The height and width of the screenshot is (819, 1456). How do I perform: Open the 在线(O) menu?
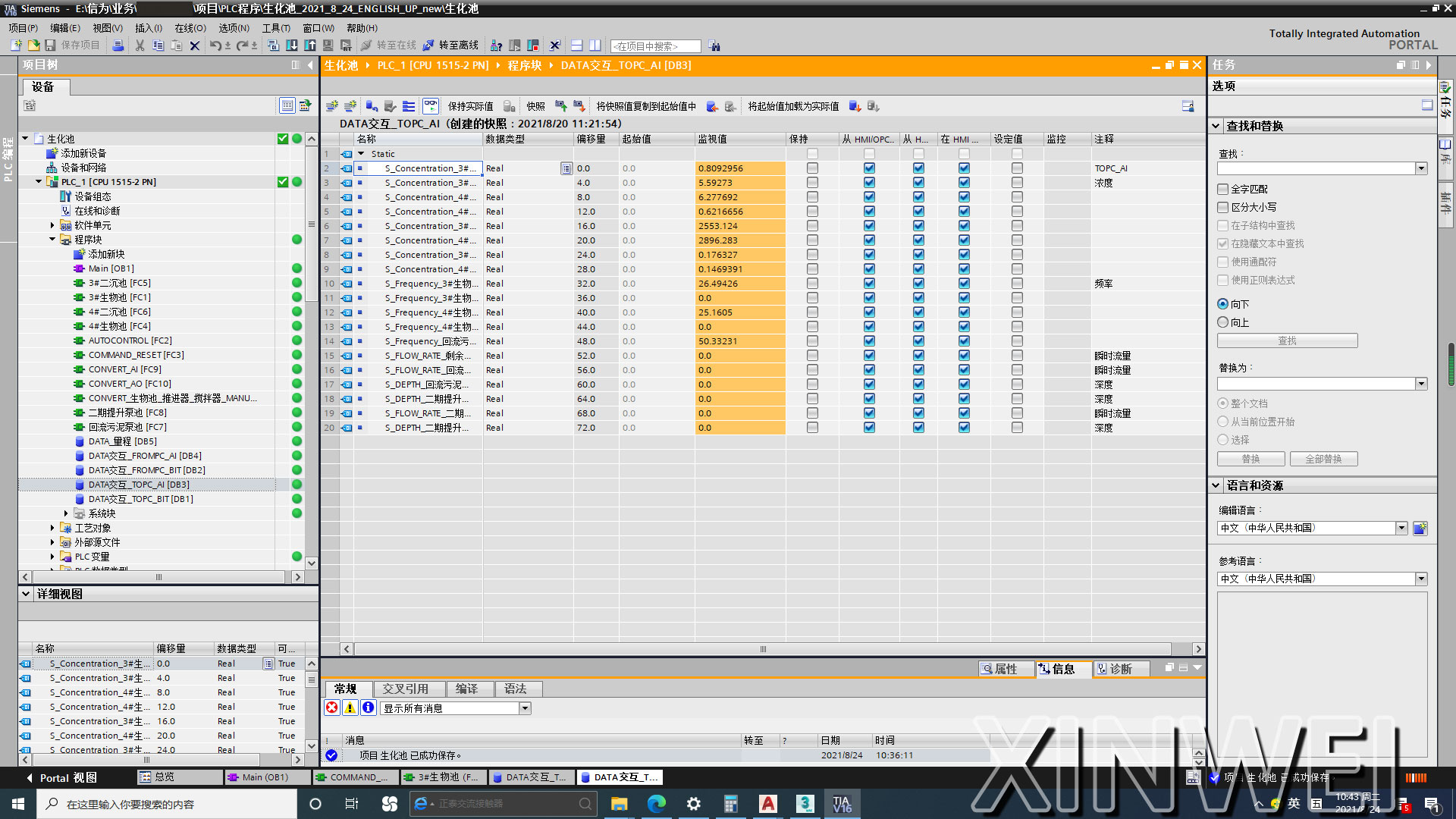[x=190, y=28]
